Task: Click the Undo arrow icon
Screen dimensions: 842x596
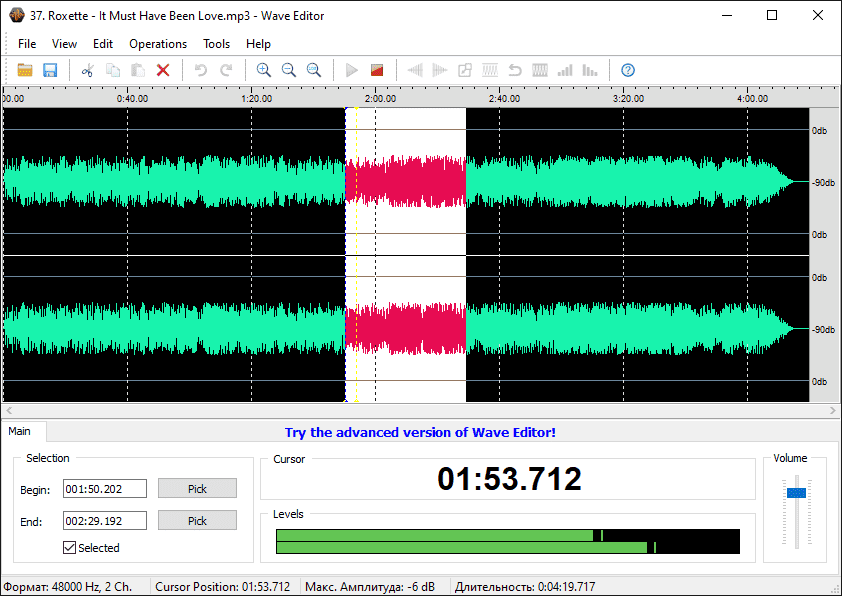Action: [x=201, y=70]
